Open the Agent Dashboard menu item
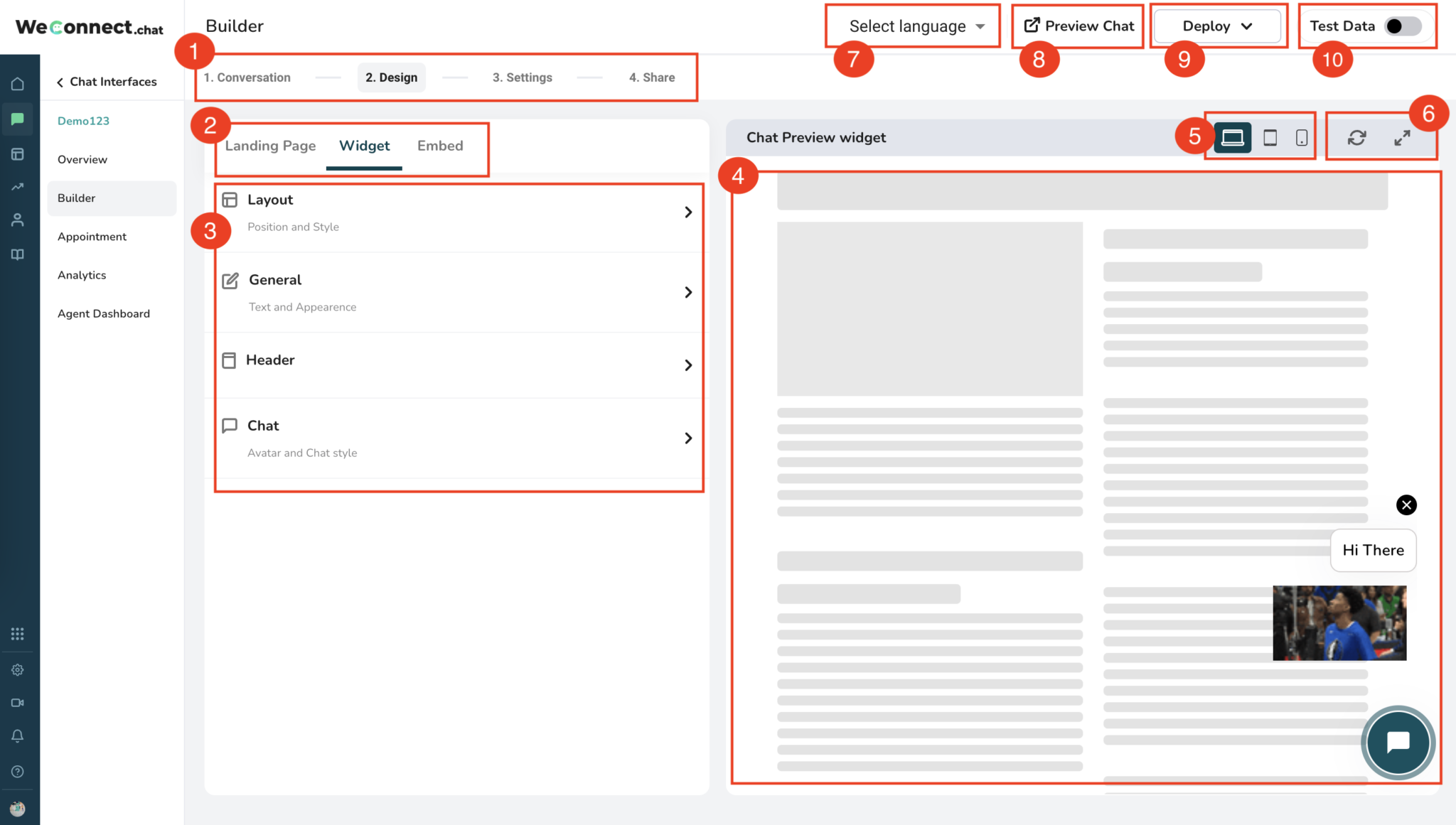This screenshot has height=825, width=1456. [104, 313]
